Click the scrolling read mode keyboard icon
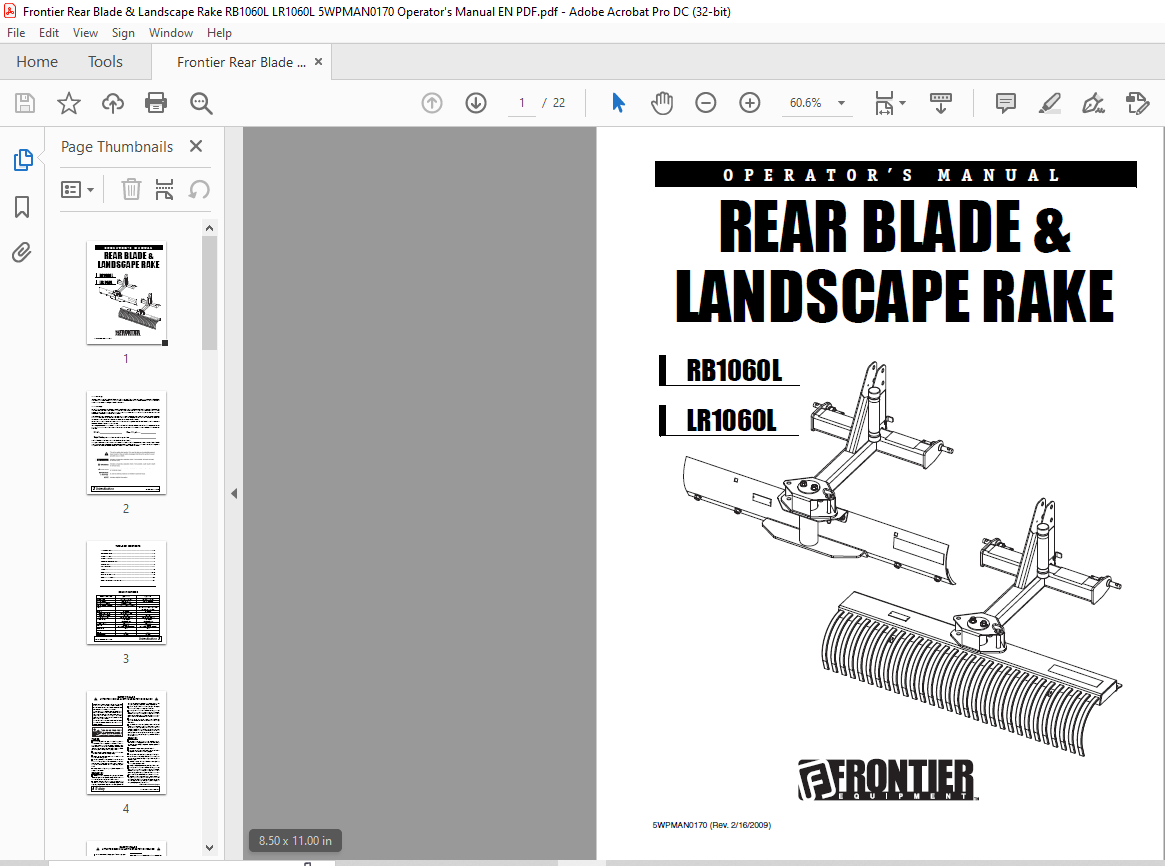 click(941, 102)
